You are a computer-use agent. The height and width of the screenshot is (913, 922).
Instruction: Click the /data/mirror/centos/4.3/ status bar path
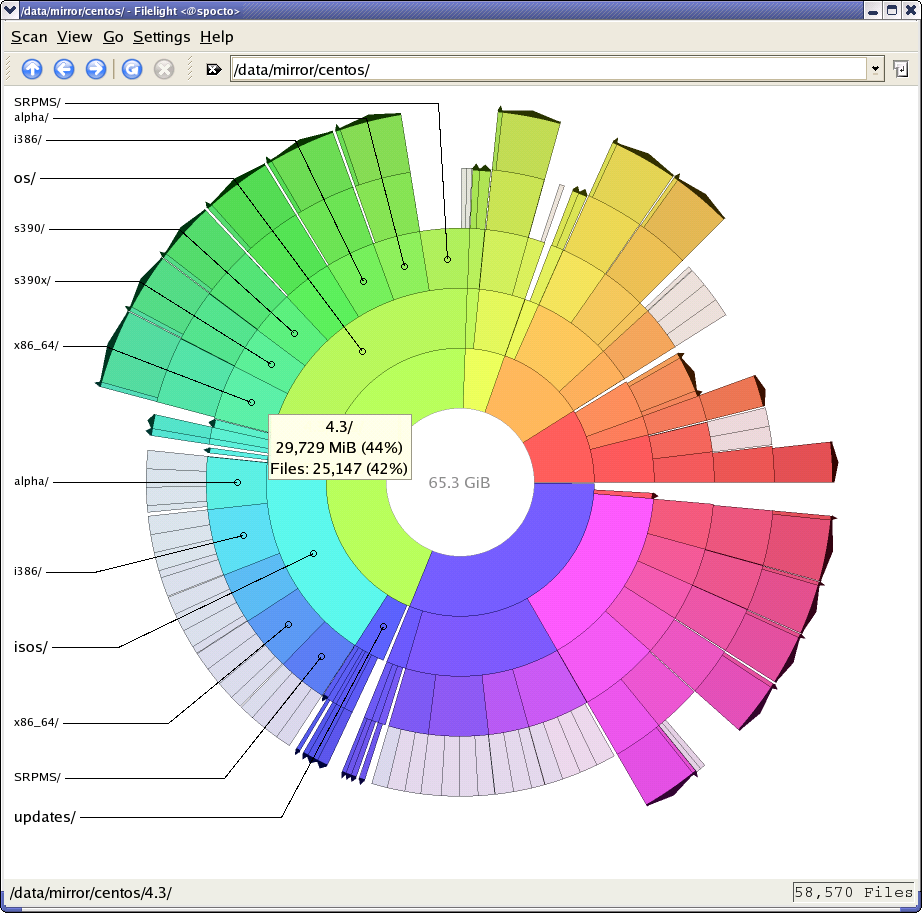click(x=91, y=892)
